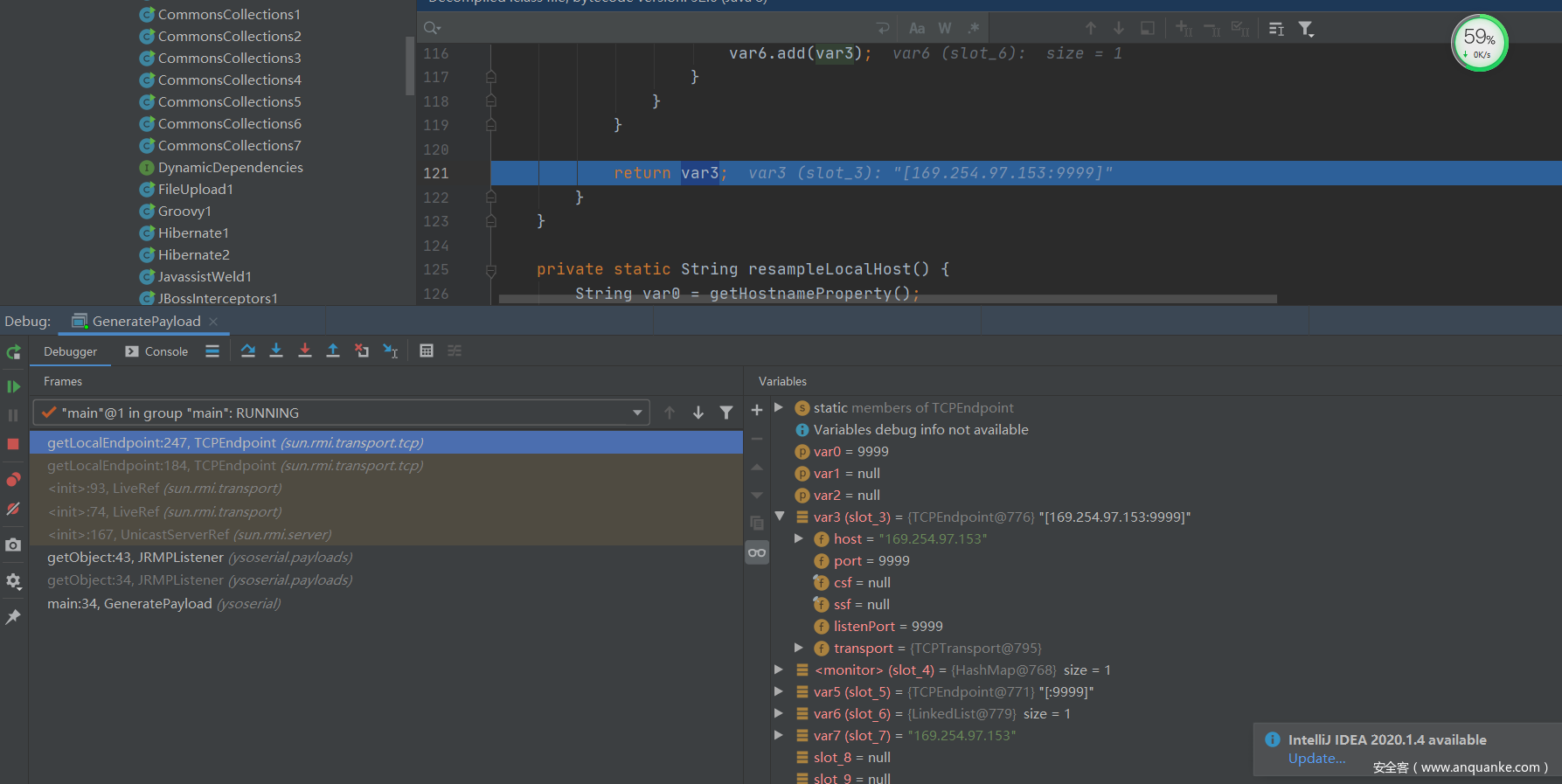Viewport: 1562px width, 784px height.
Task: Click the Update... link in the notification
Action: pos(1316,759)
